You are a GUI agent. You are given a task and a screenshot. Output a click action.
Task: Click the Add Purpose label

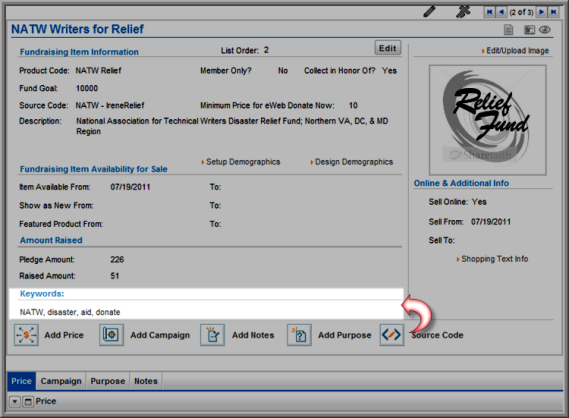(345, 335)
